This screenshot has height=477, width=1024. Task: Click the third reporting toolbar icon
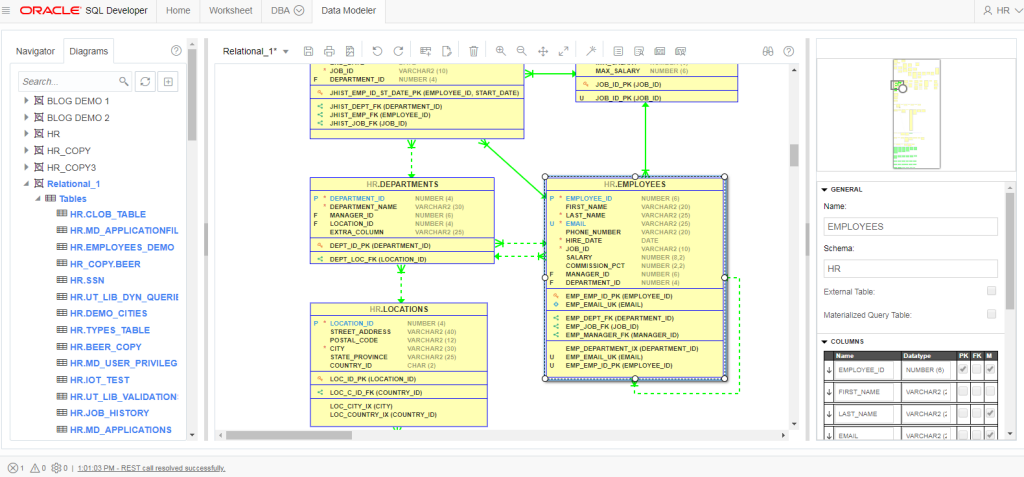660,51
